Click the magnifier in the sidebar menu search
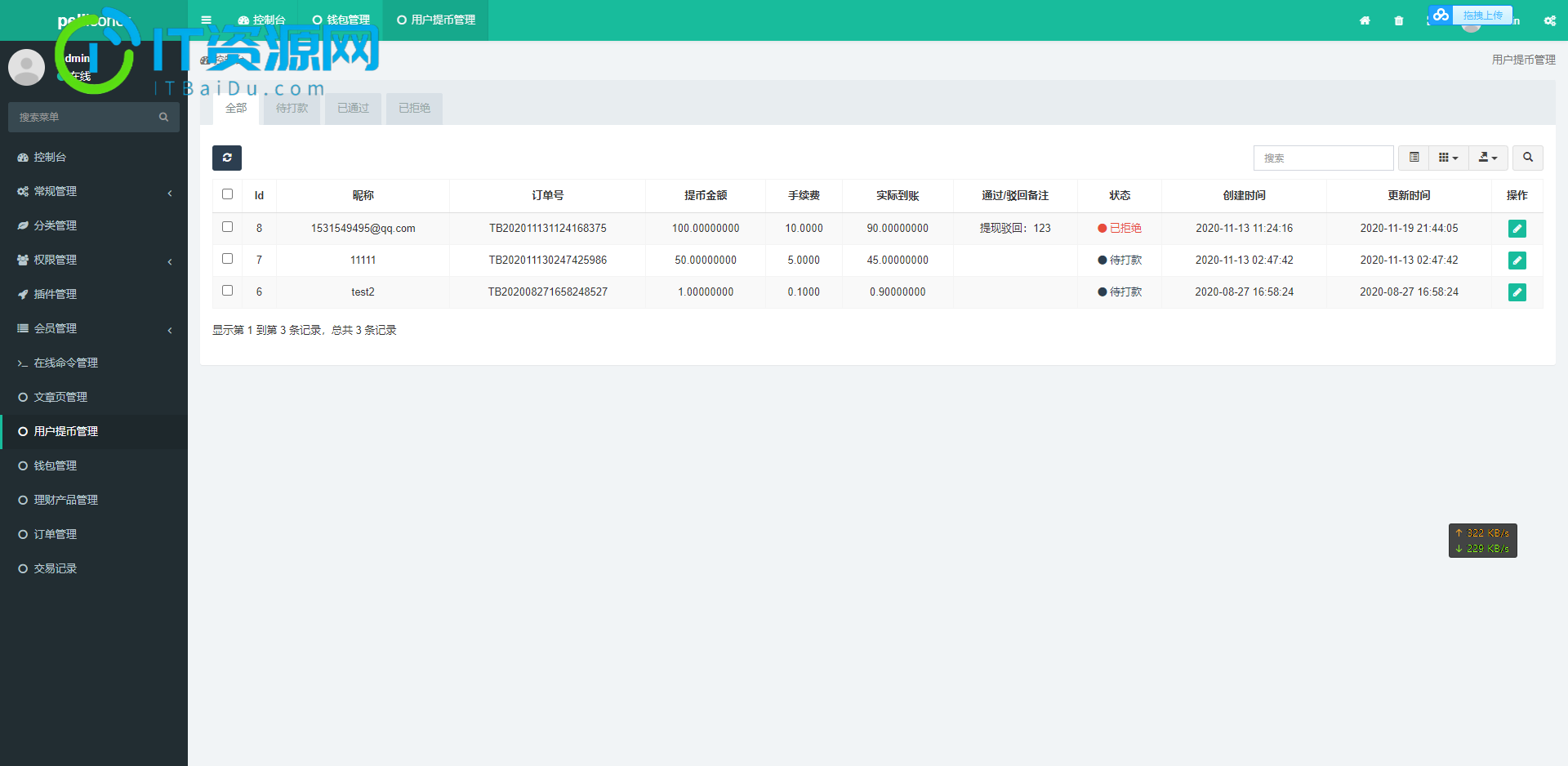This screenshot has width=1568, height=766. [163, 117]
